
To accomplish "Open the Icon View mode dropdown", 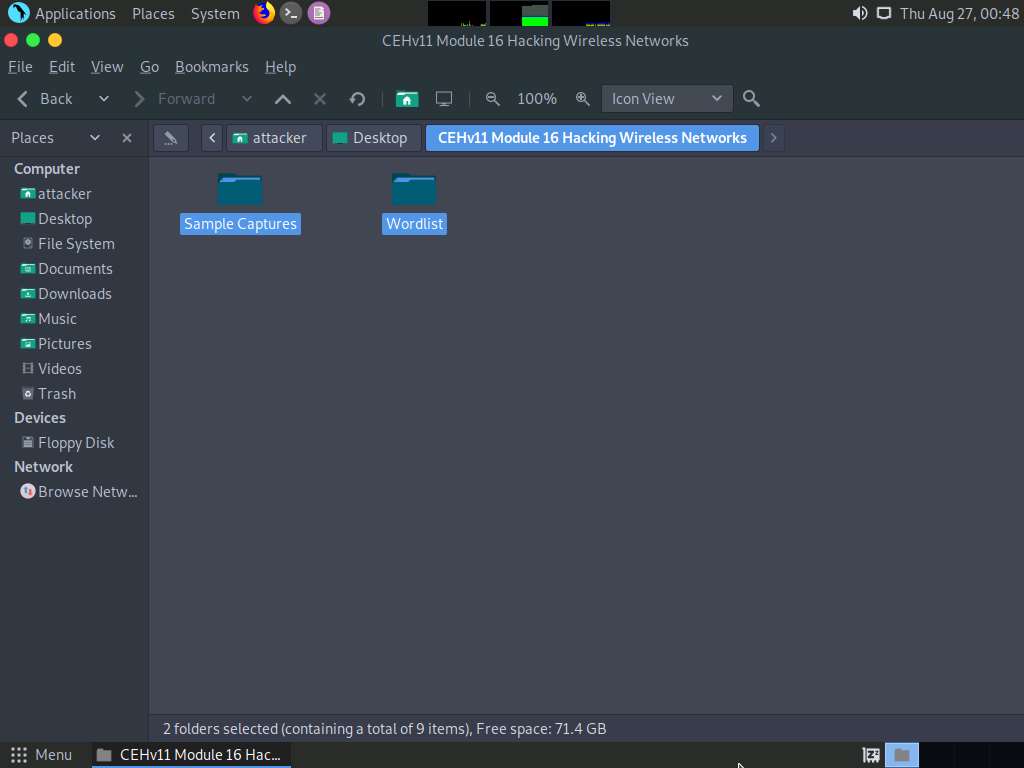I will (x=666, y=98).
